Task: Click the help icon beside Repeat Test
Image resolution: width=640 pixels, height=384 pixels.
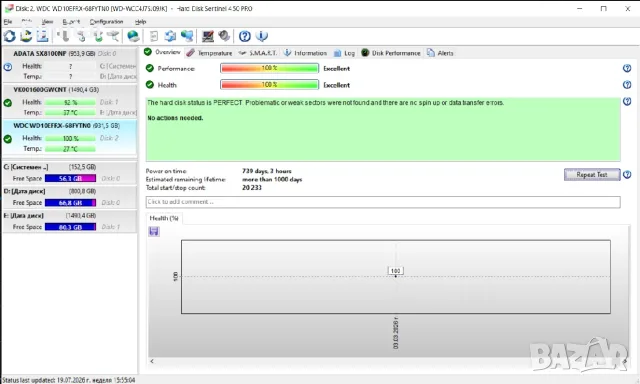Action: 627,175
